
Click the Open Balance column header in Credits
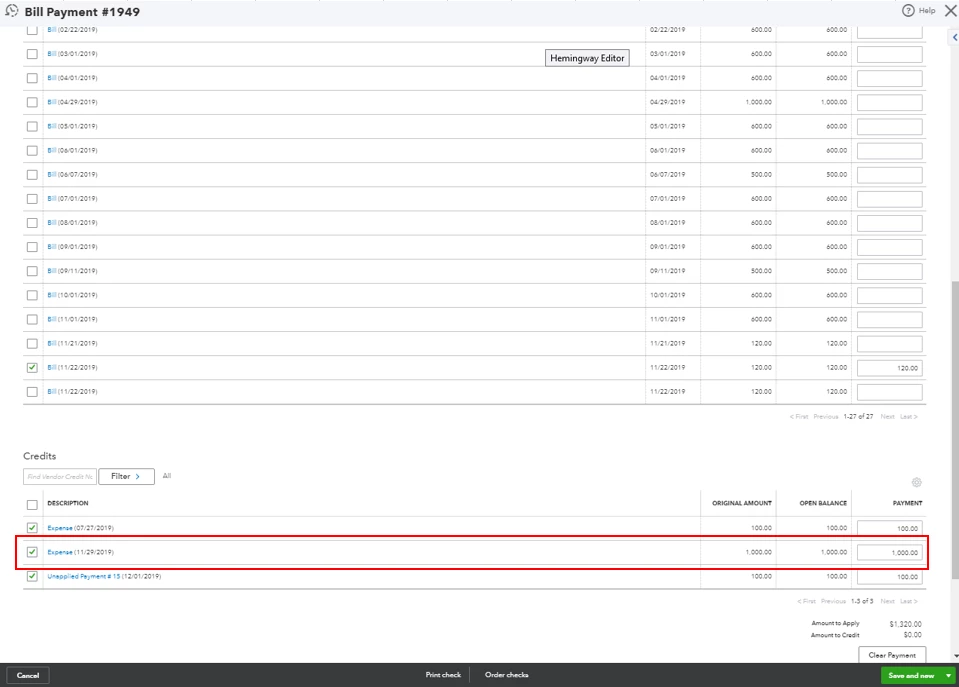pyautogui.click(x=823, y=503)
